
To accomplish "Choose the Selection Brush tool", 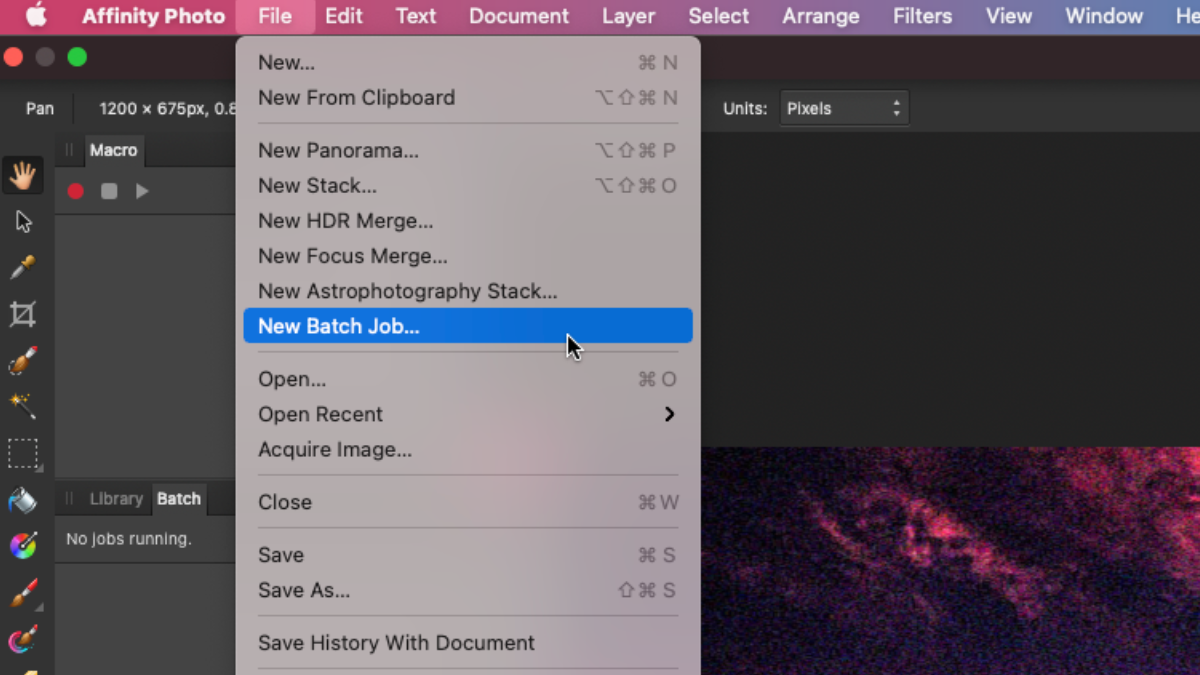I will (x=23, y=360).
